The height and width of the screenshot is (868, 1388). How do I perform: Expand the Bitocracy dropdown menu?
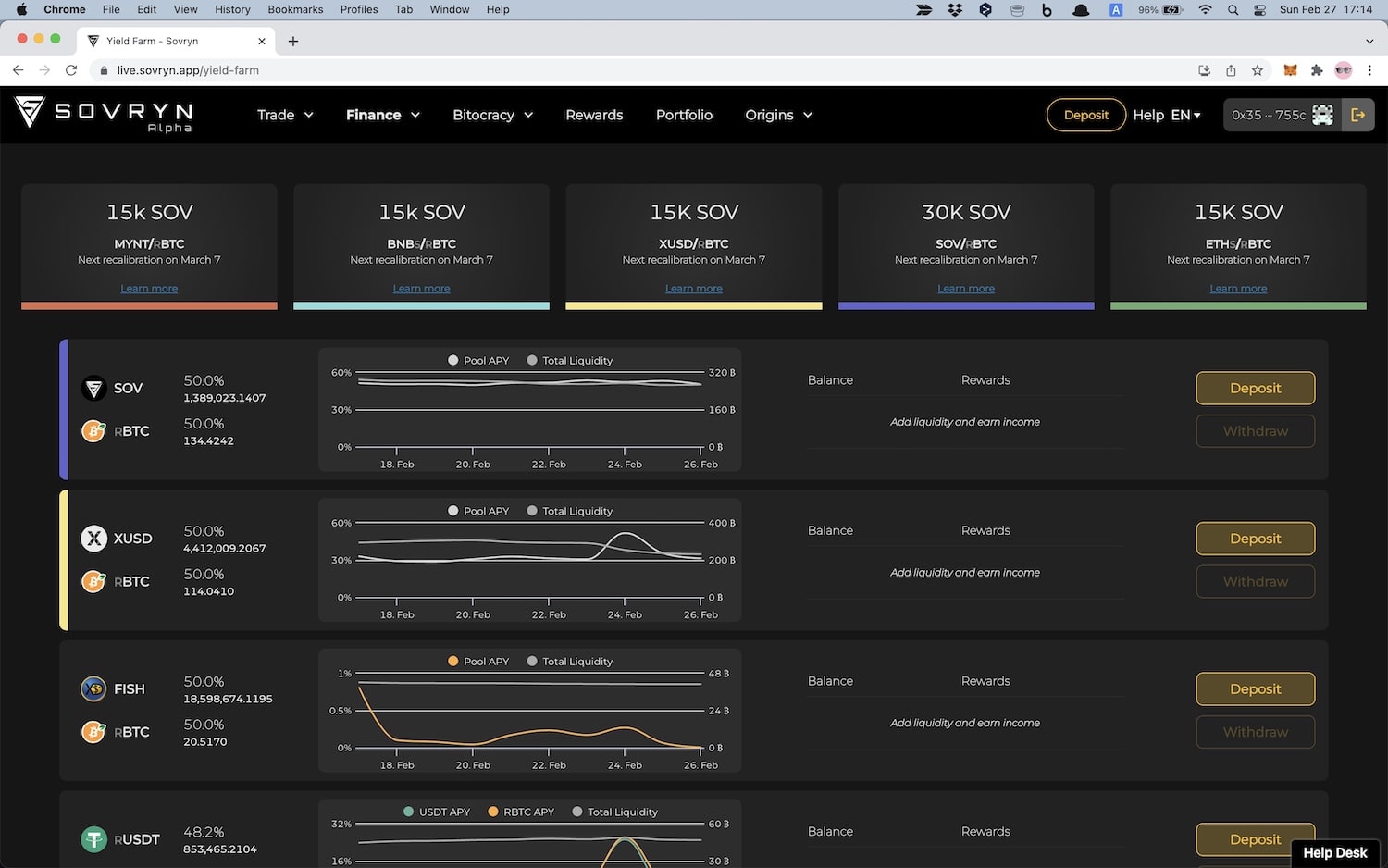[x=493, y=115]
